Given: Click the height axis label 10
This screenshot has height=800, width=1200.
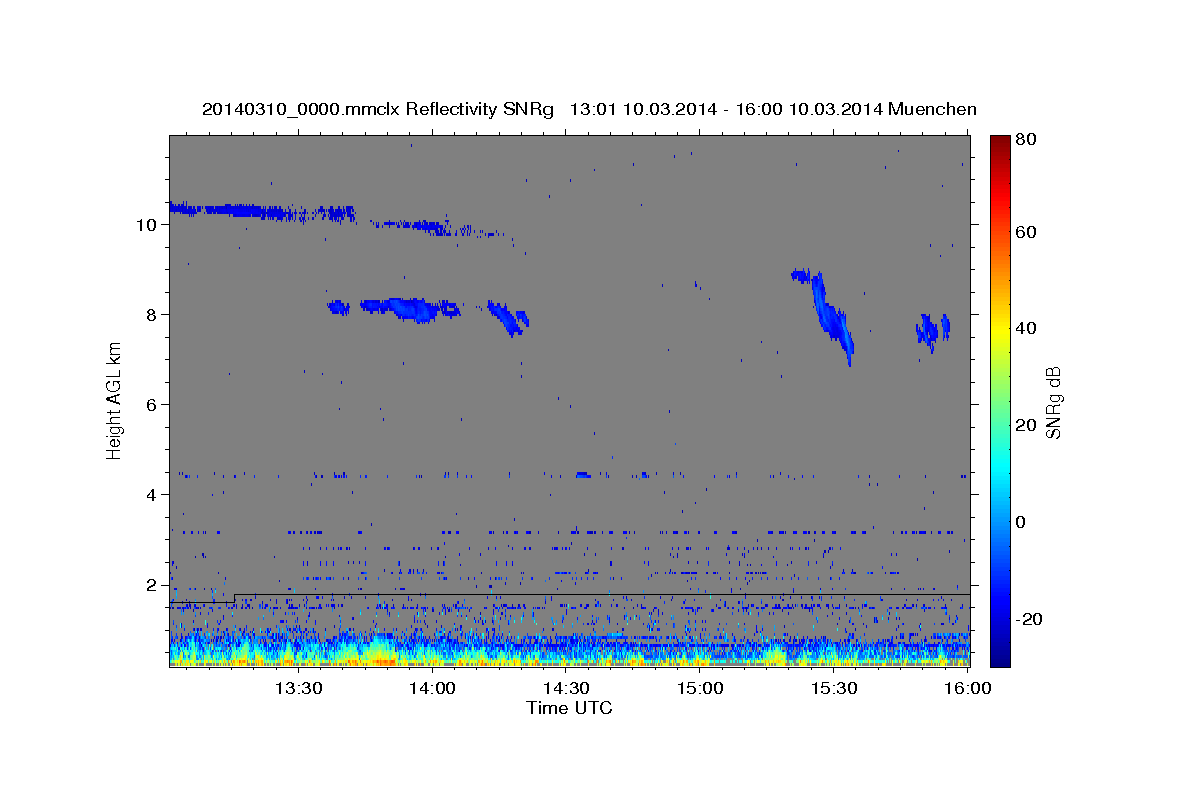Looking at the screenshot, I should [x=146, y=225].
